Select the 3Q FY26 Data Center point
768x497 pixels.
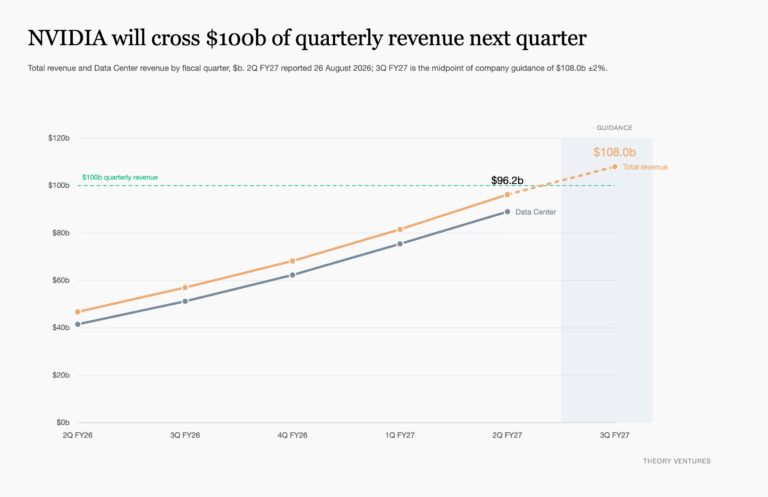(x=185, y=301)
